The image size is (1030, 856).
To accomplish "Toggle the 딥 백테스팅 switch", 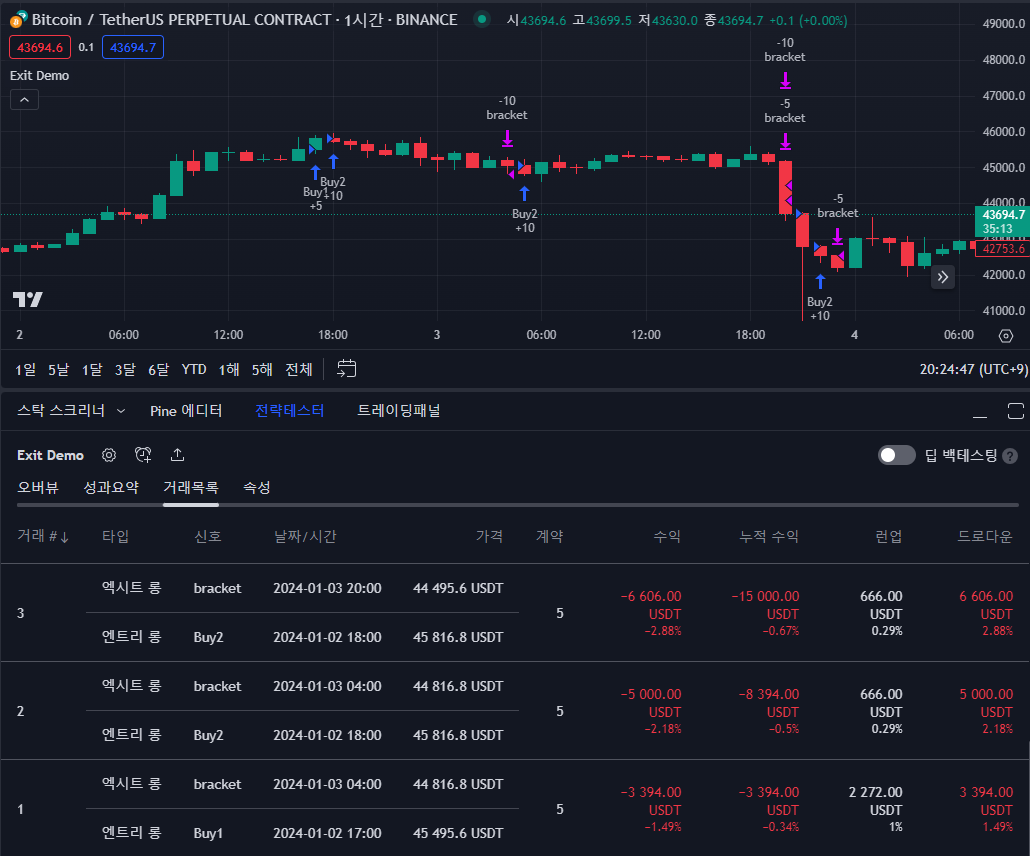I will point(897,455).
